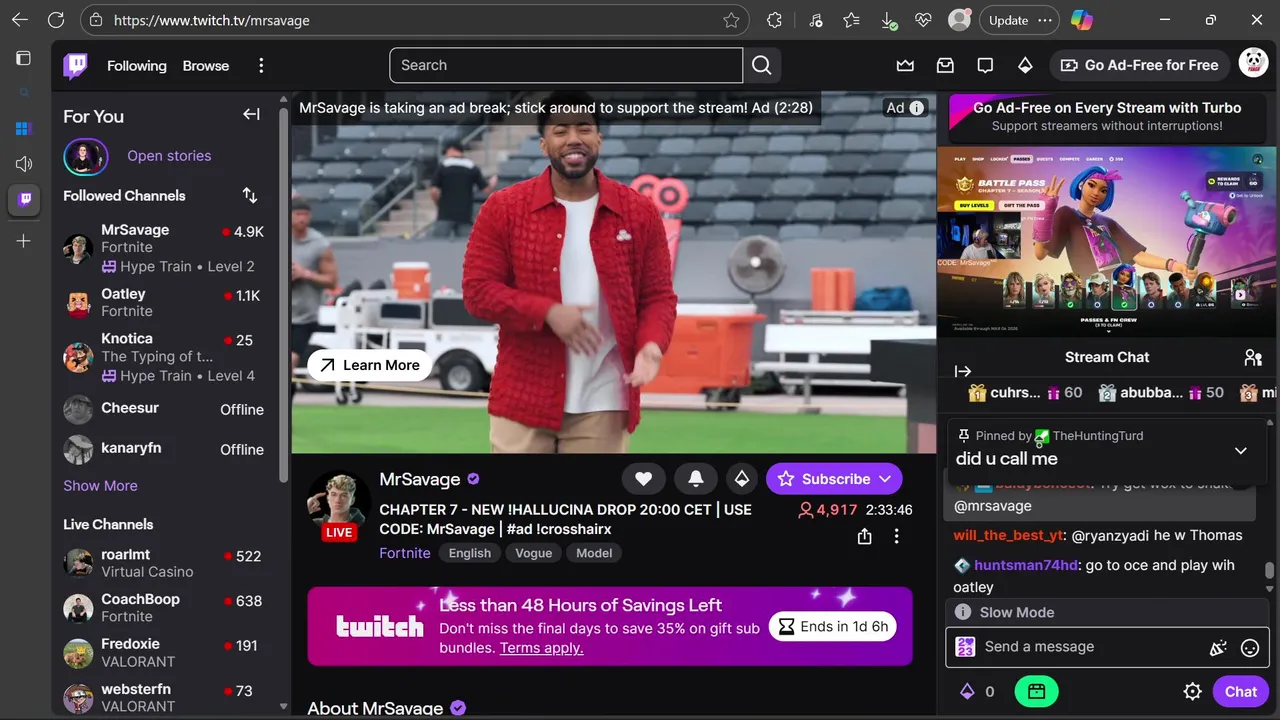The height and width of the screenshot is (720, 1280).
Task: Click the Ends in 1d 6h badge
Action: pos(834,627)
